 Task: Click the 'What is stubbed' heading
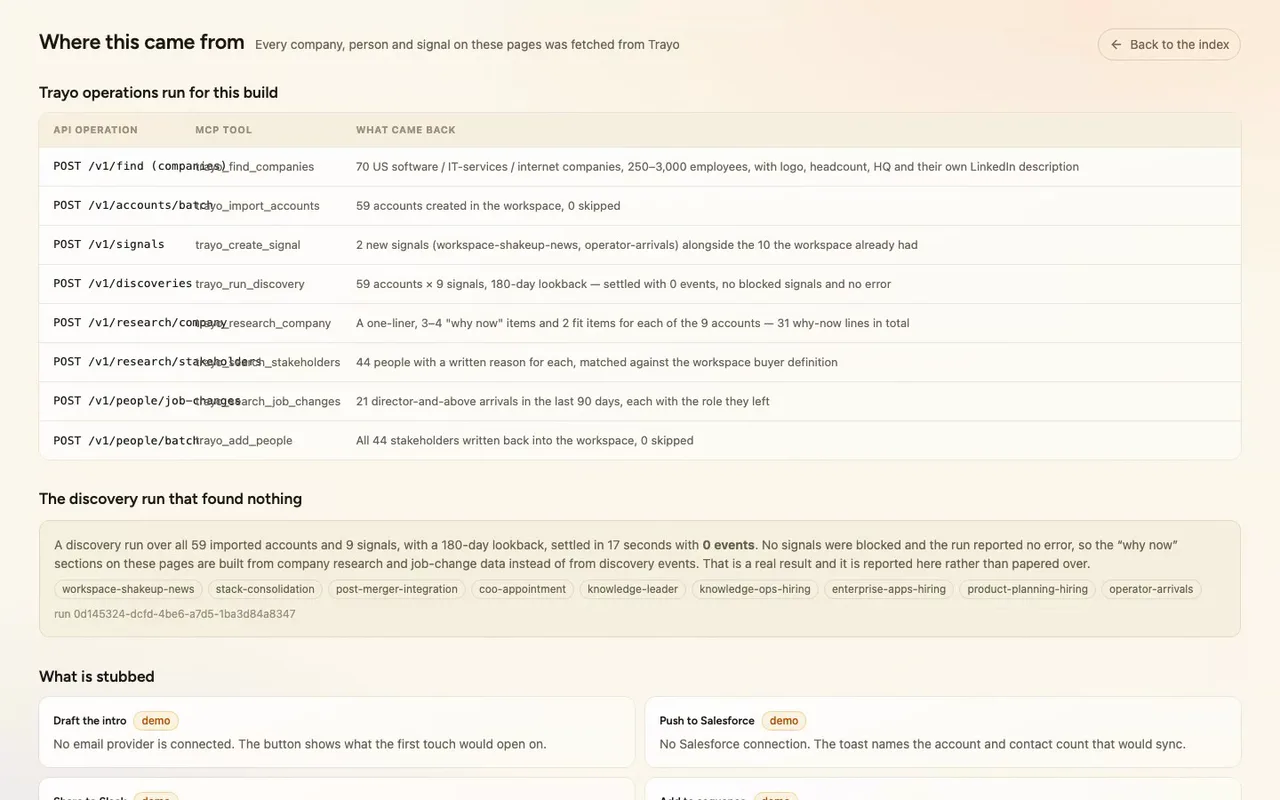click(x=97, y=676)
